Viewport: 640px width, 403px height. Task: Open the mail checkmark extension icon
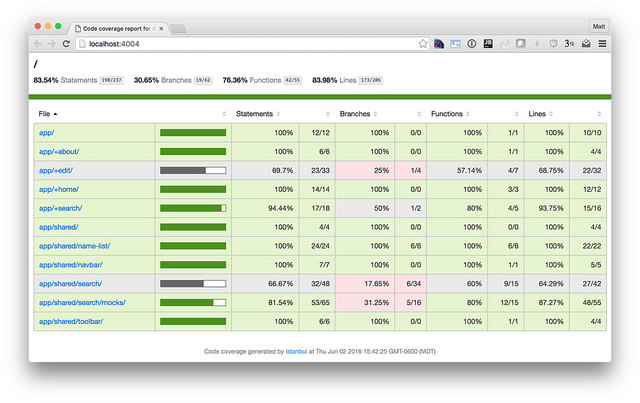586,44
